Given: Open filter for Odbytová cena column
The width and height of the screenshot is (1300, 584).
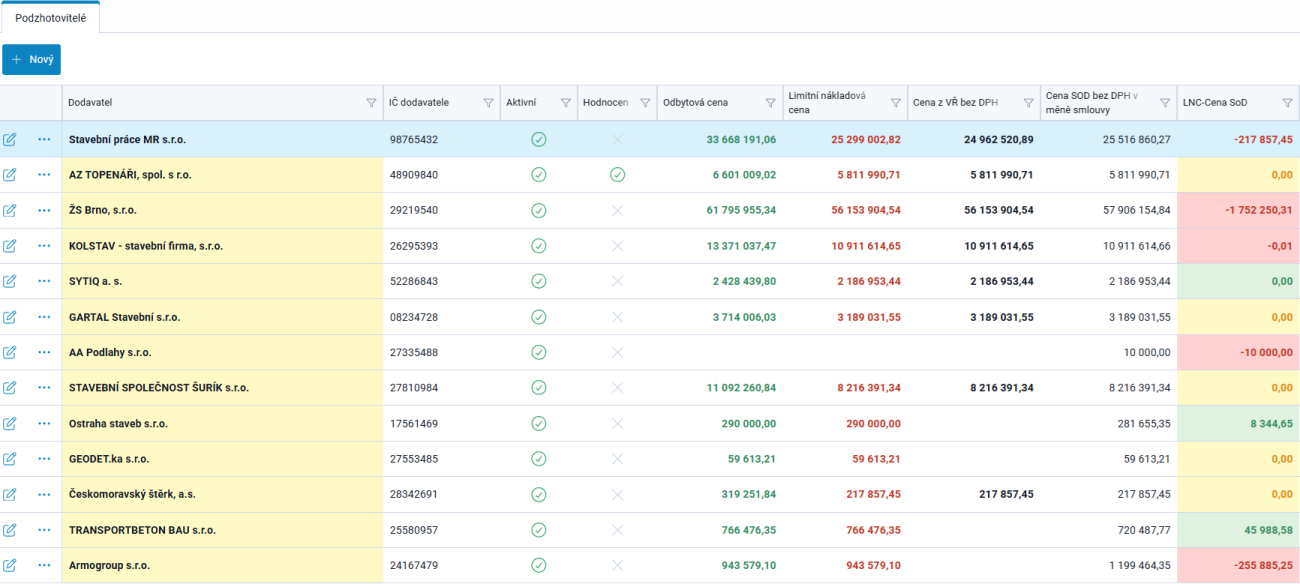Looking at the screenshot, I should 770,103.
